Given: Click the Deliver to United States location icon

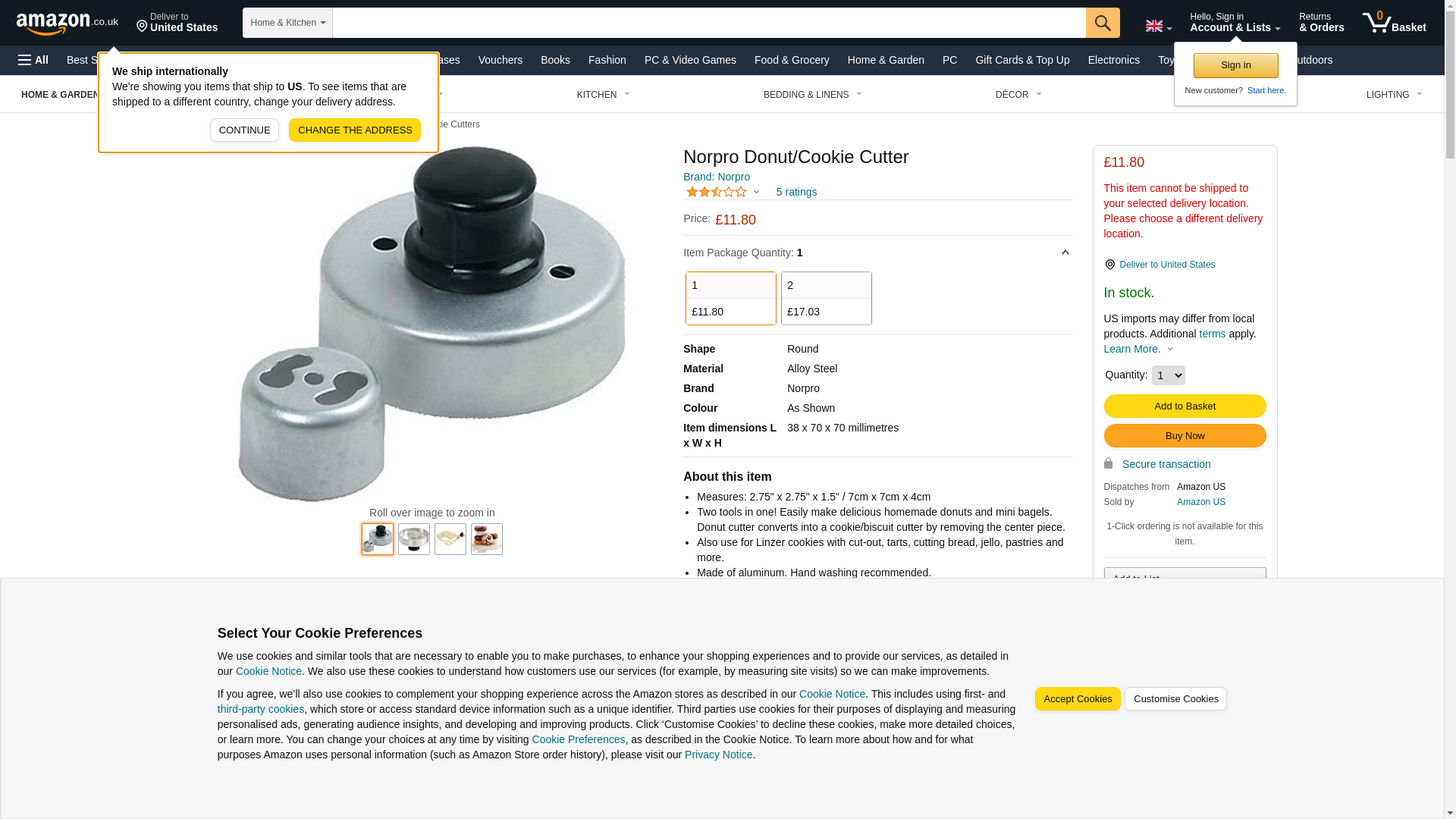Looking at the screenshot, I should [x=1109, y=265].
